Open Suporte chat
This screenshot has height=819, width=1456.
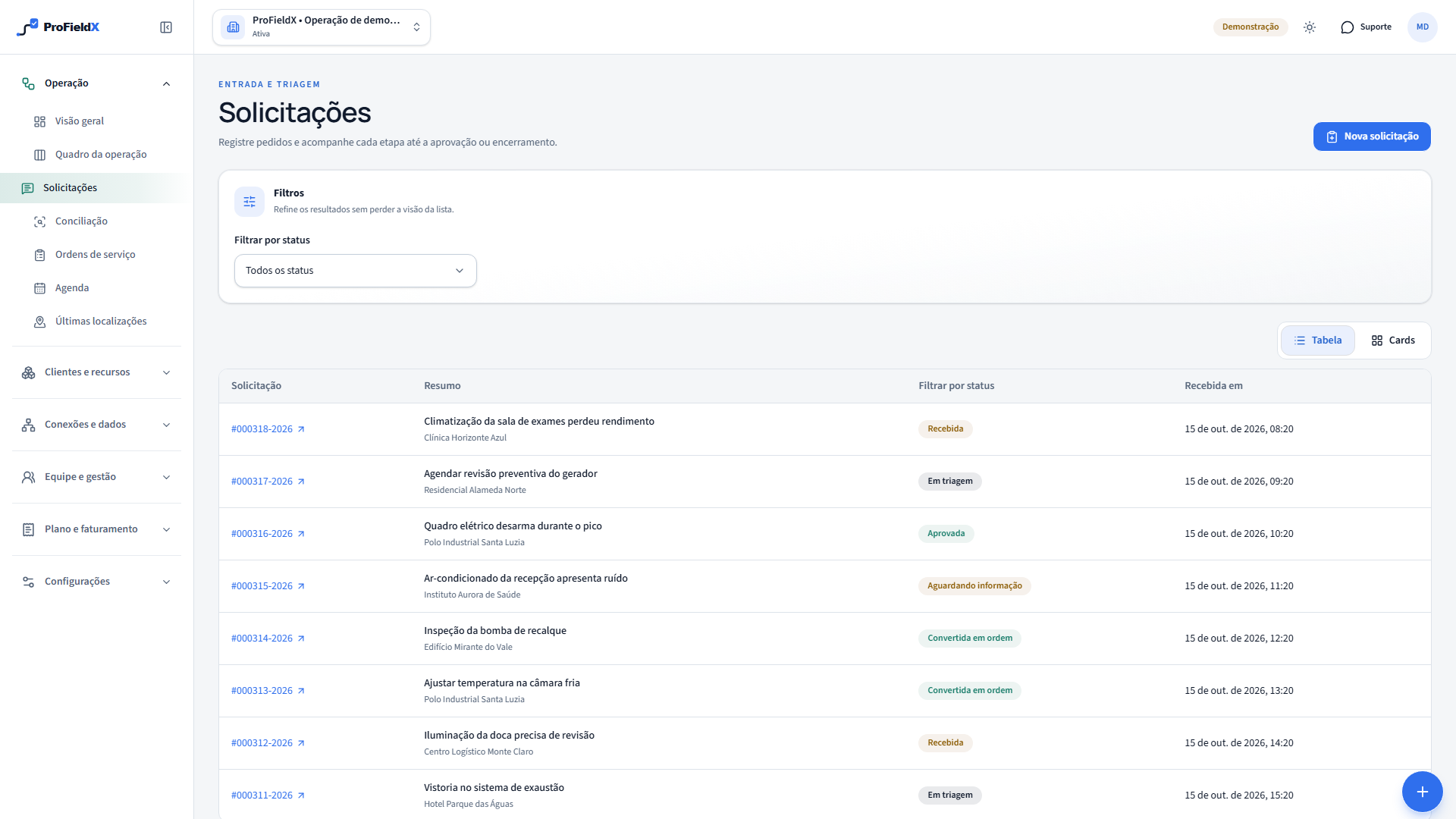pos(1367,27)
